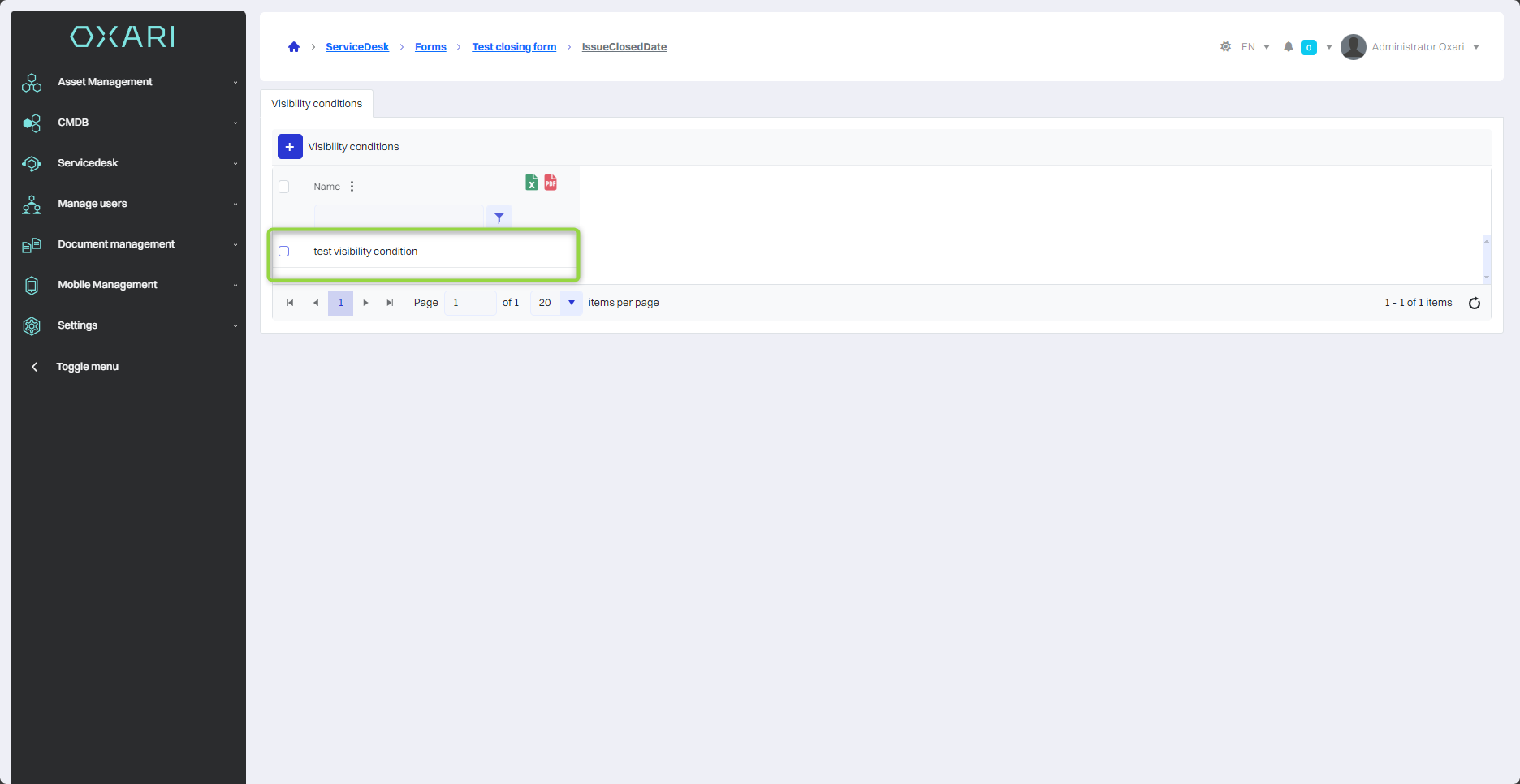Click the page number input field

[x=469, y=303]
